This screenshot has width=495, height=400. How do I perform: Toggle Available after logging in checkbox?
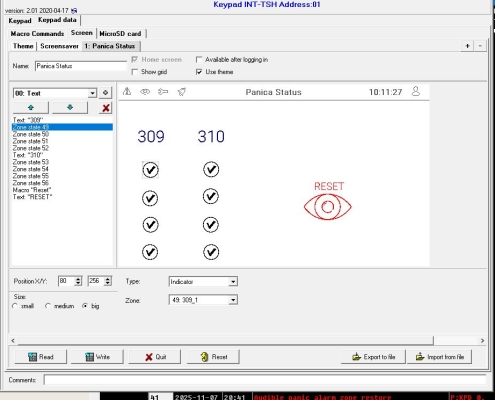pos(199,60)
